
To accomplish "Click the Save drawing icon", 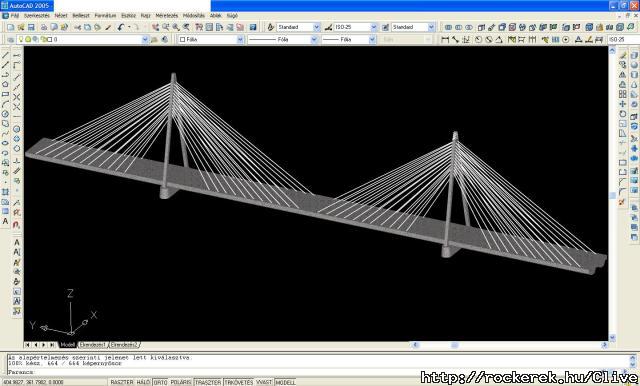I will [x=31, y=27].
